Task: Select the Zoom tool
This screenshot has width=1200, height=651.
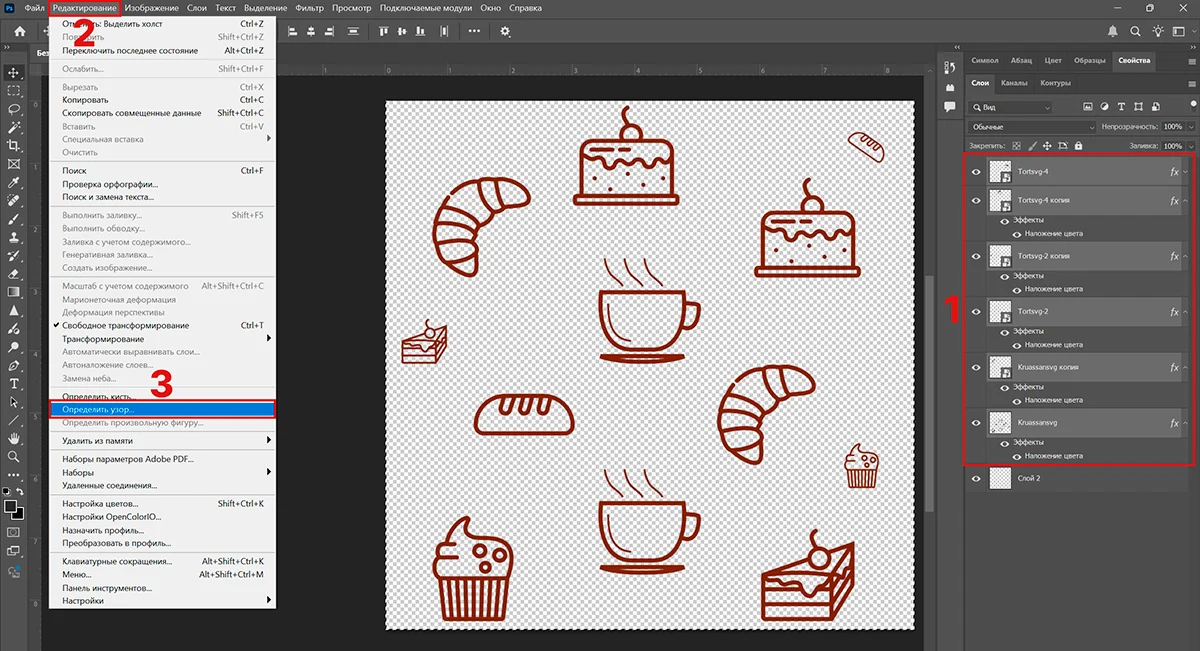Action: click(x=14, y=457)
